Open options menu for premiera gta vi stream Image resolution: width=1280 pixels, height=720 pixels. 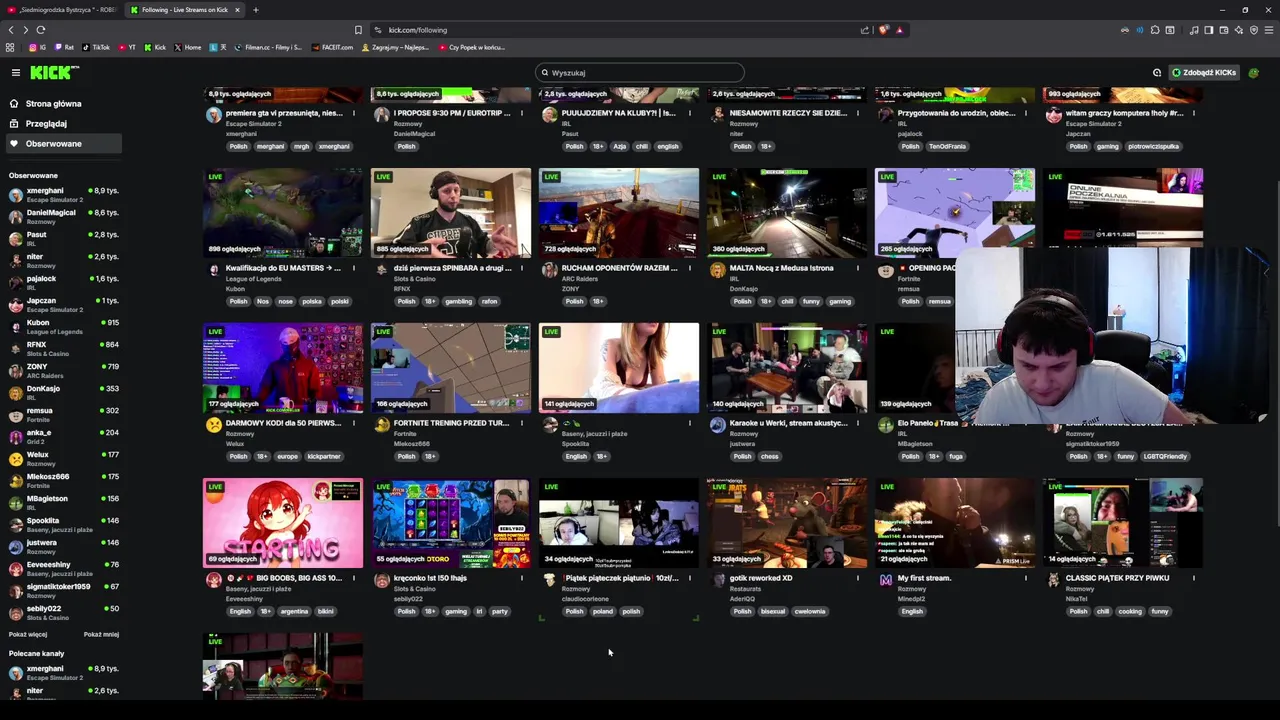[353, 113]
